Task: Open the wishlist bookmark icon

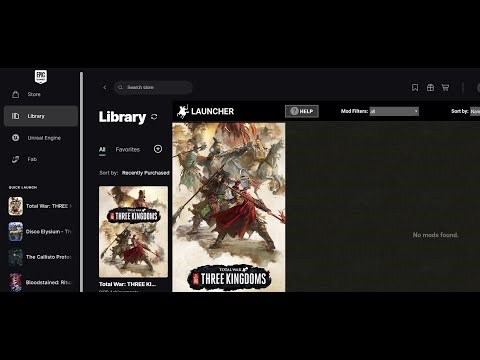Action: pos(415,87)
